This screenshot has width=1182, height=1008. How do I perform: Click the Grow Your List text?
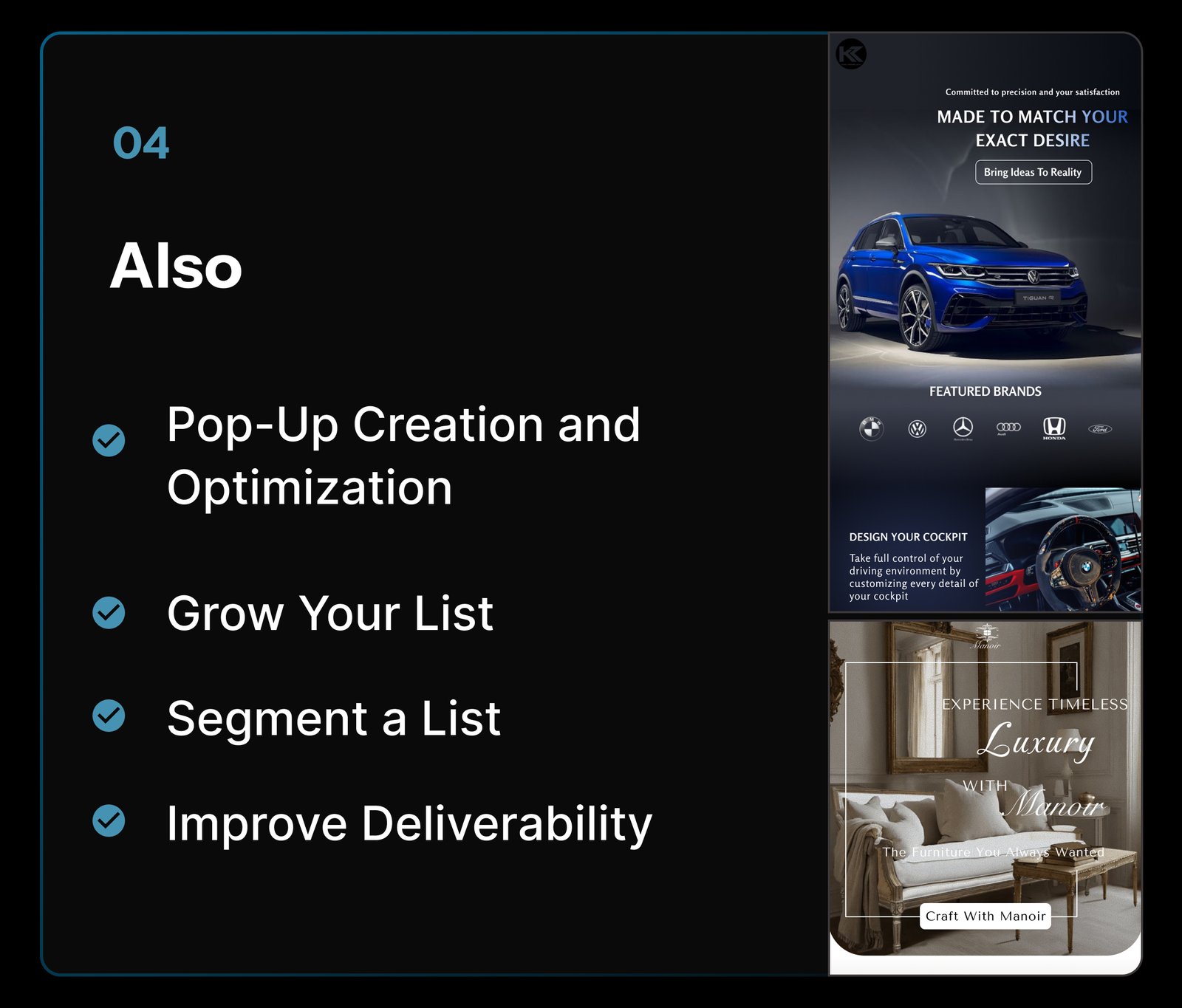[x=330, y=613]
